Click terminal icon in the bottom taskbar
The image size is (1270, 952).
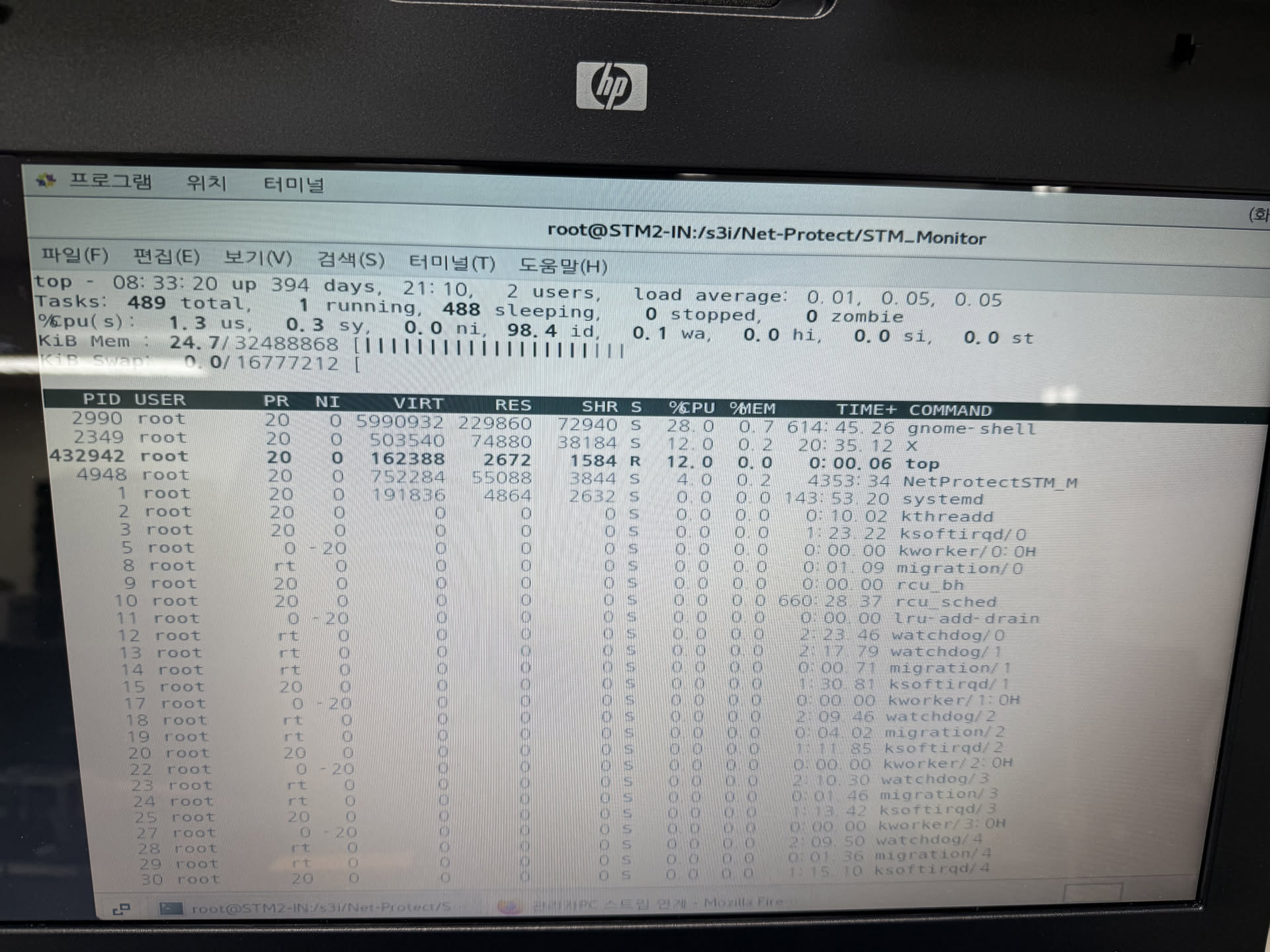click(x=171, y=908)
